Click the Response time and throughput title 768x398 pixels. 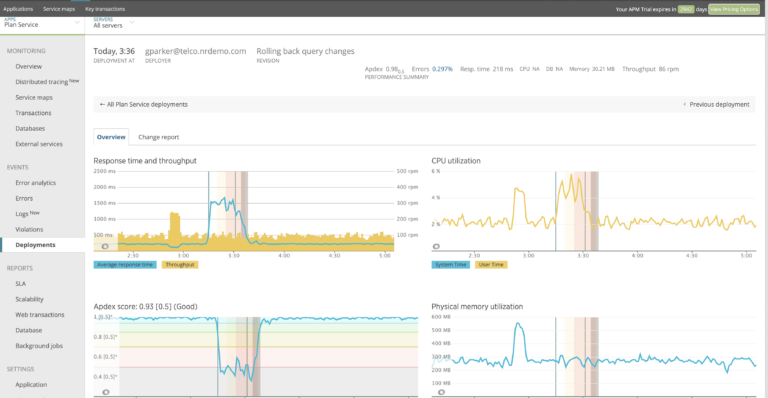[145, 161]
